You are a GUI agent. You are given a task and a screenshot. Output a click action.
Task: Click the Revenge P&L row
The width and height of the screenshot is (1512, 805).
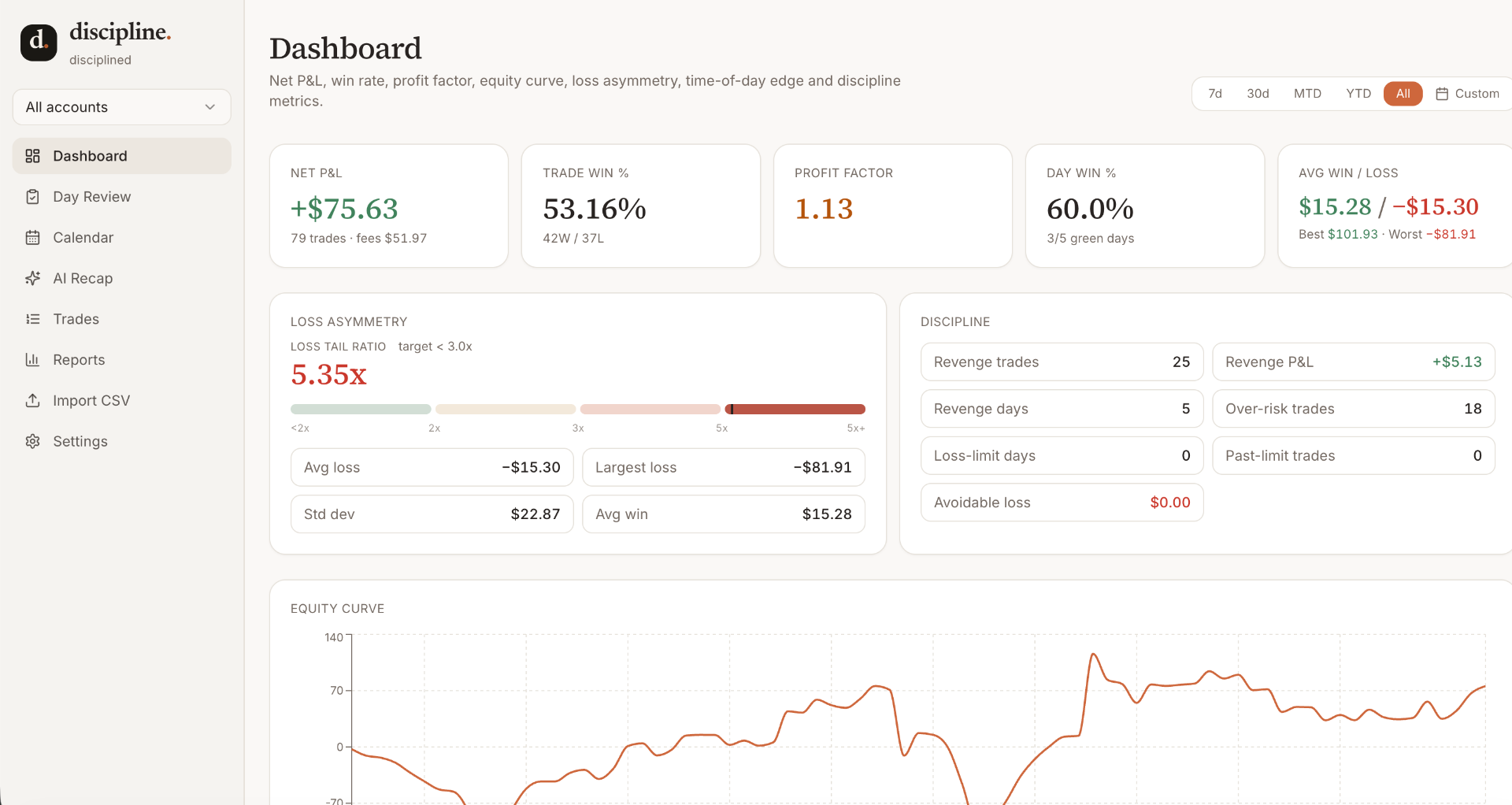pyautogui.click(x=1354, y=362)
